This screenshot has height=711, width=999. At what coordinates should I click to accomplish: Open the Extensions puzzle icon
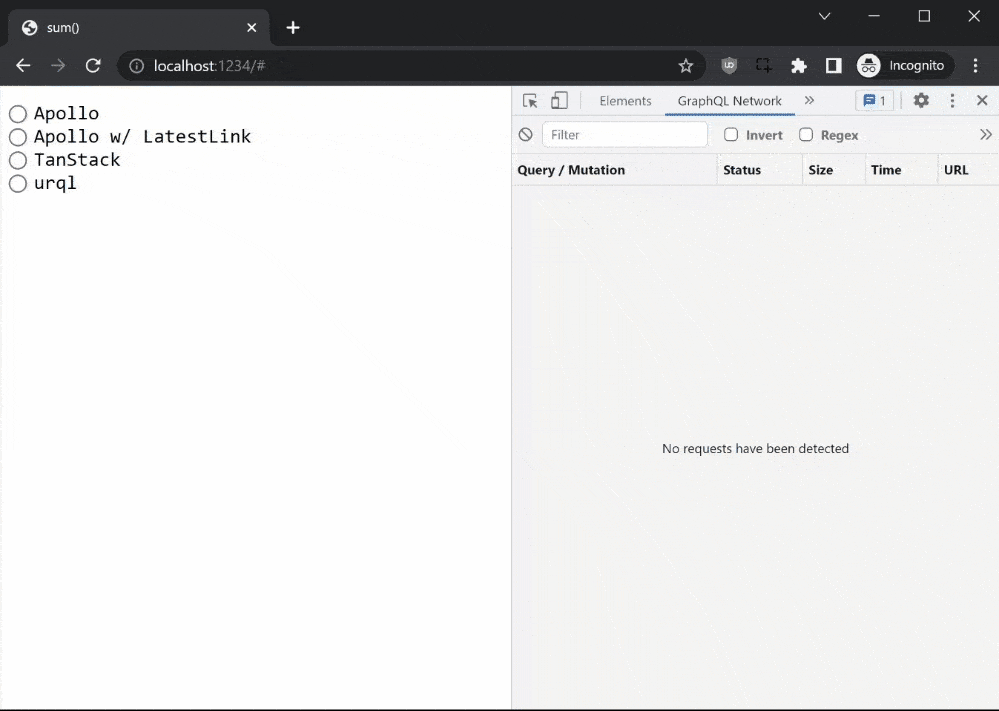point(798,66)
